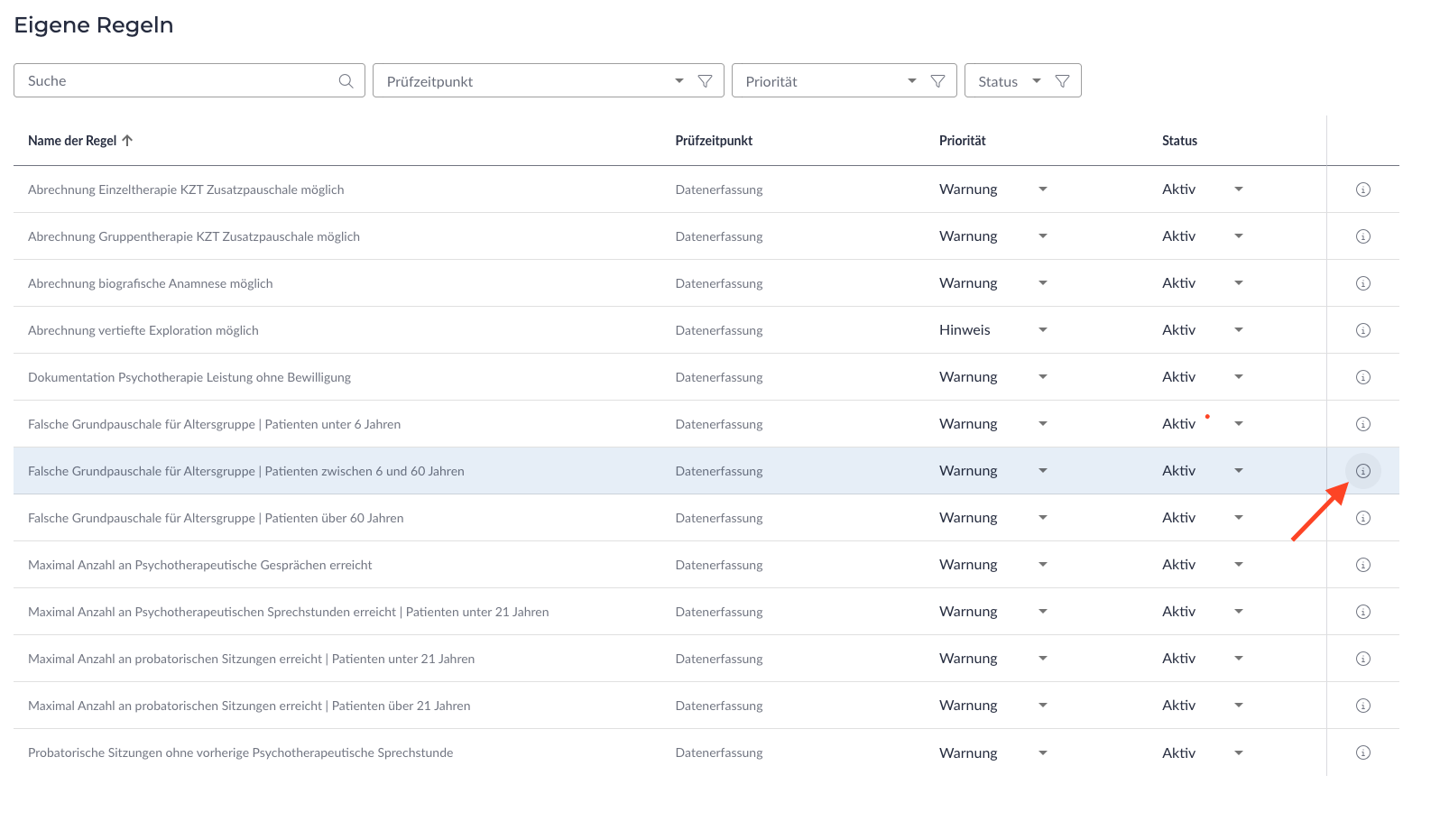Open priority dropdown for Dokumentation Psychotherapie Leistung rule
1440x840 pixels.
(x=1042, y=377)
